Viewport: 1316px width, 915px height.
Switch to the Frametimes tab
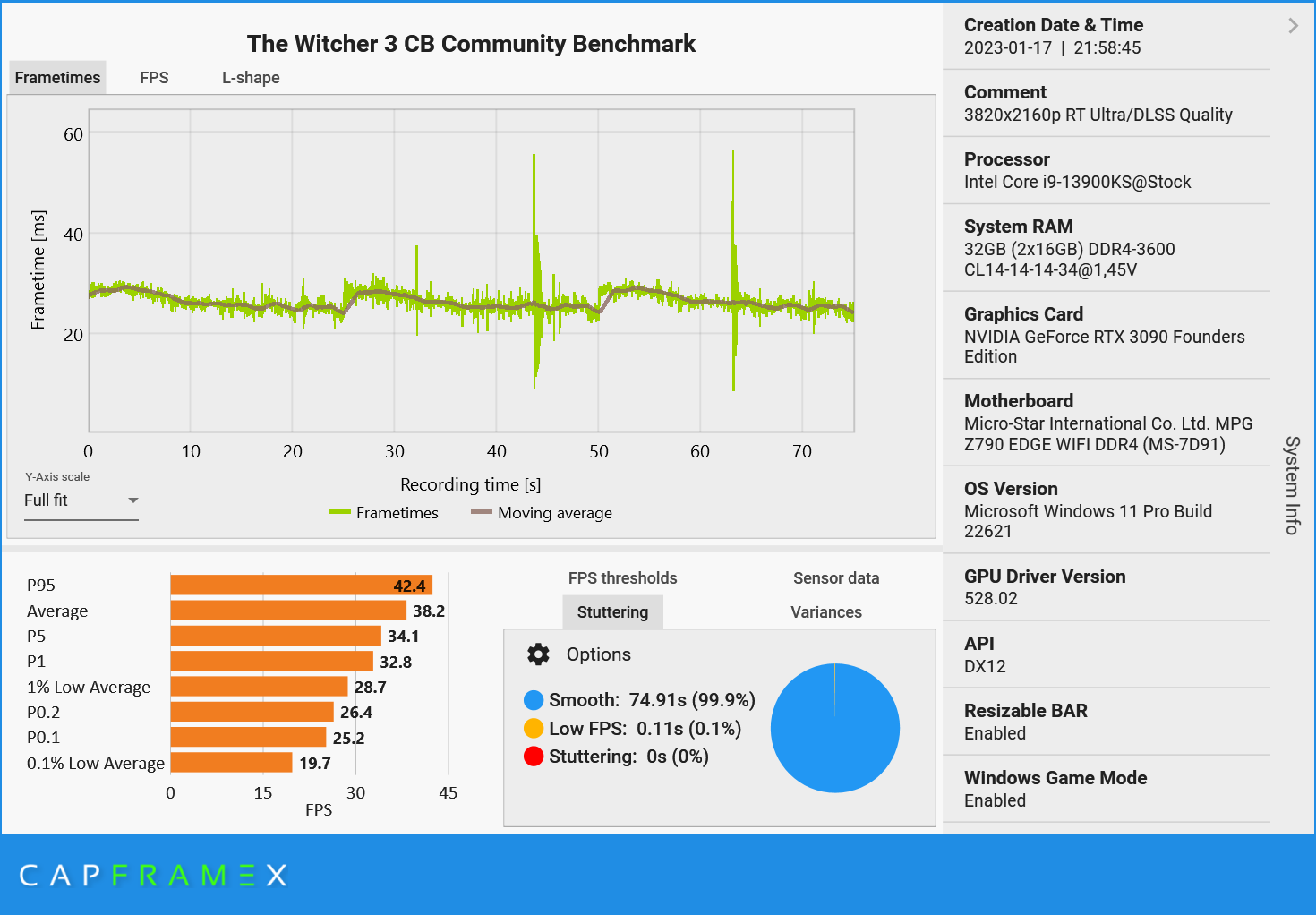[x=57, y=78]
